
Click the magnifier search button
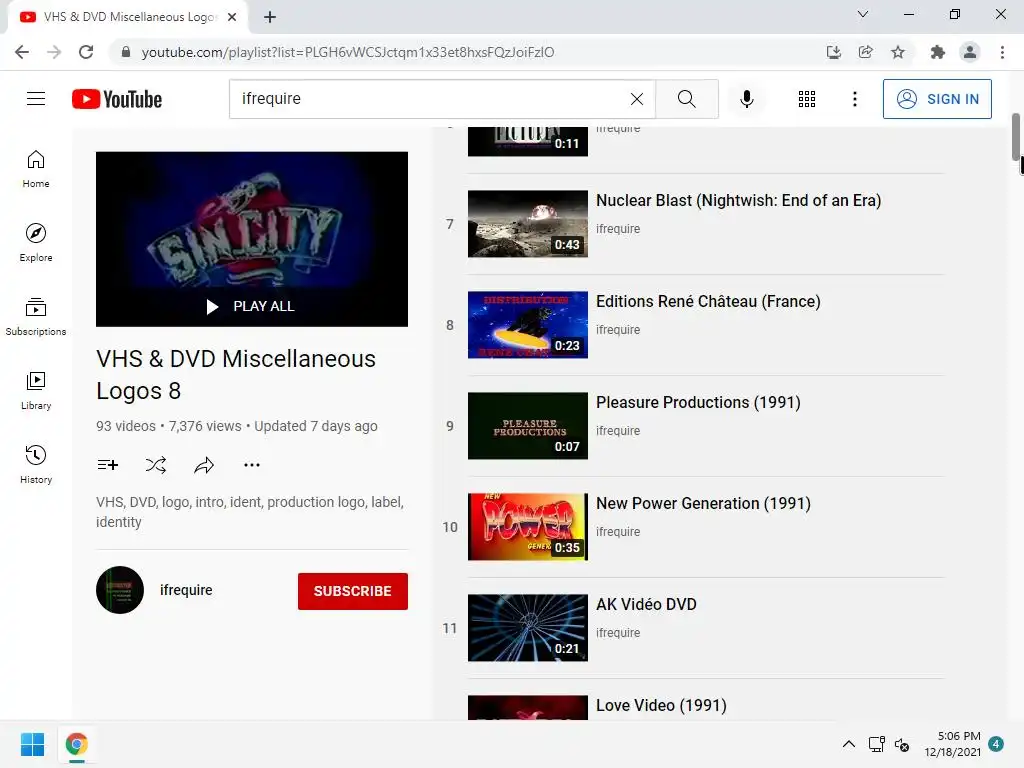(x=686, y=99)
